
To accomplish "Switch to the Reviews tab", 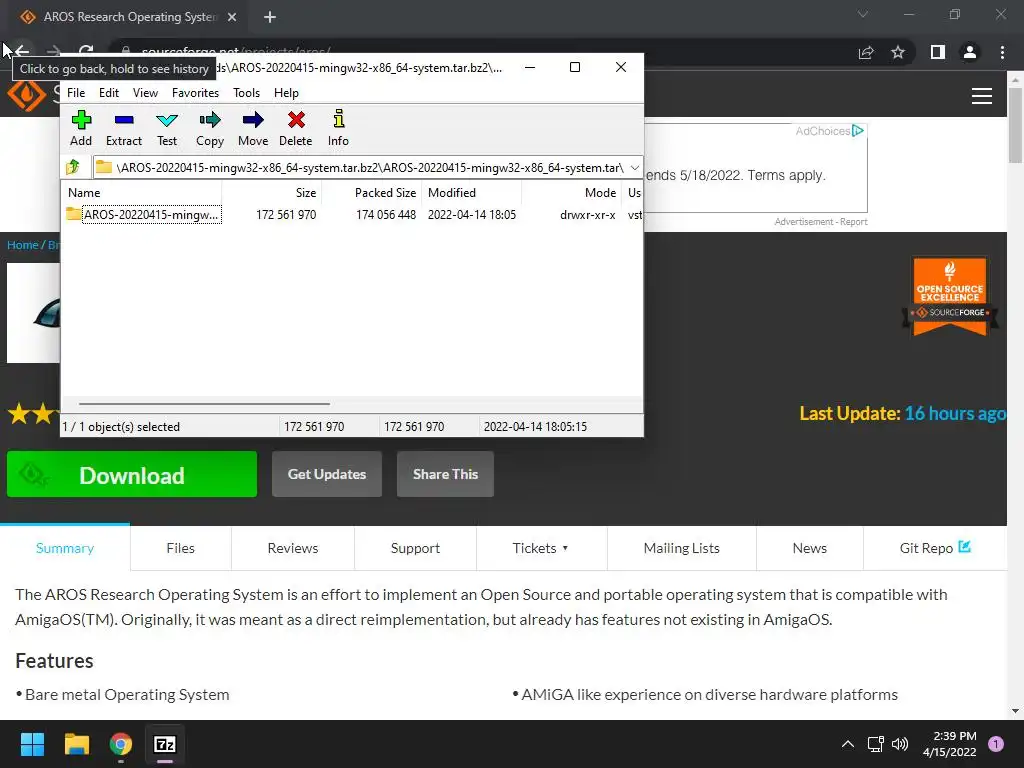I will (293, 548).
